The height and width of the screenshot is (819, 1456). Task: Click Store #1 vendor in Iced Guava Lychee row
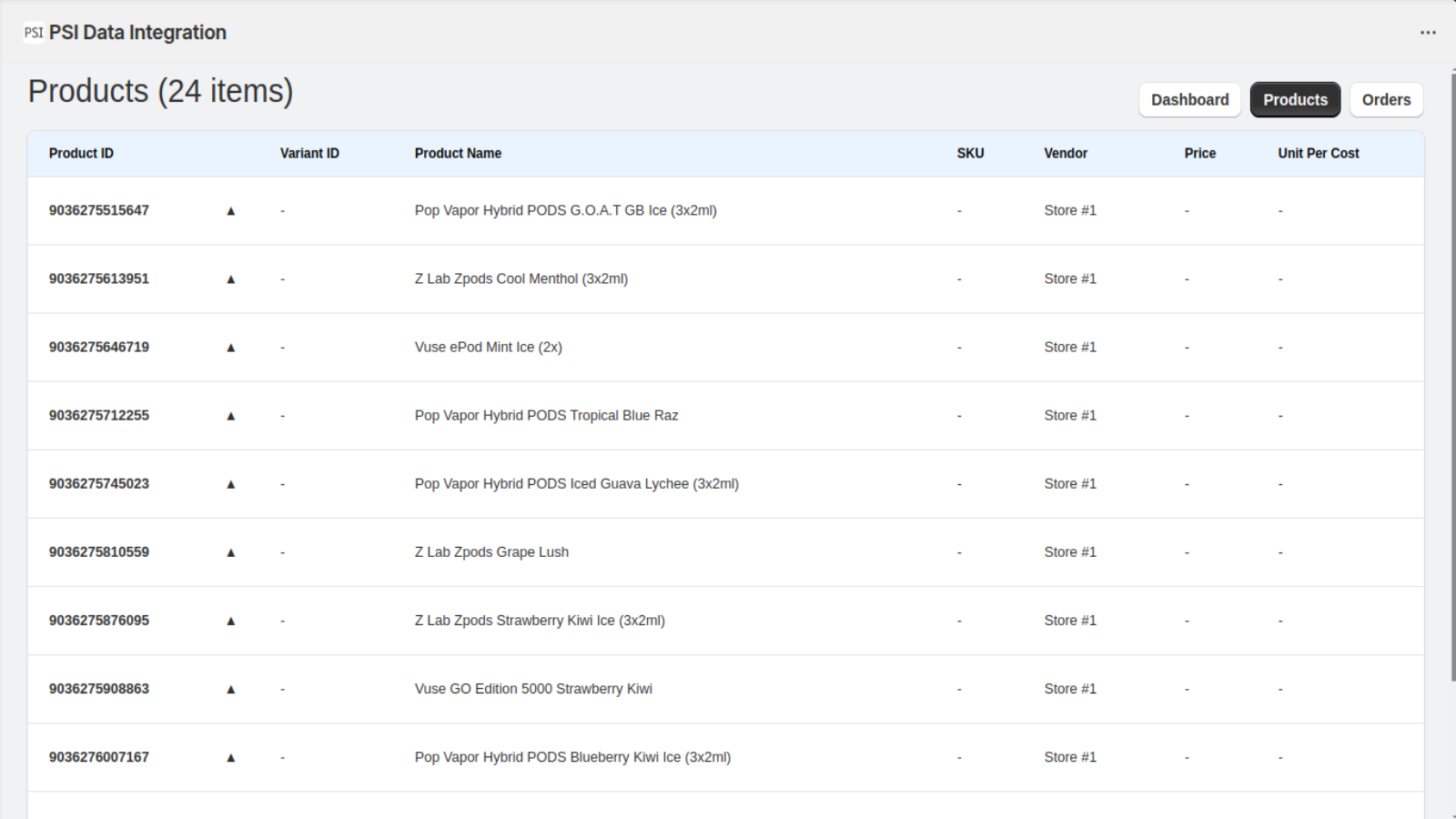click(x=1070, y=484)
